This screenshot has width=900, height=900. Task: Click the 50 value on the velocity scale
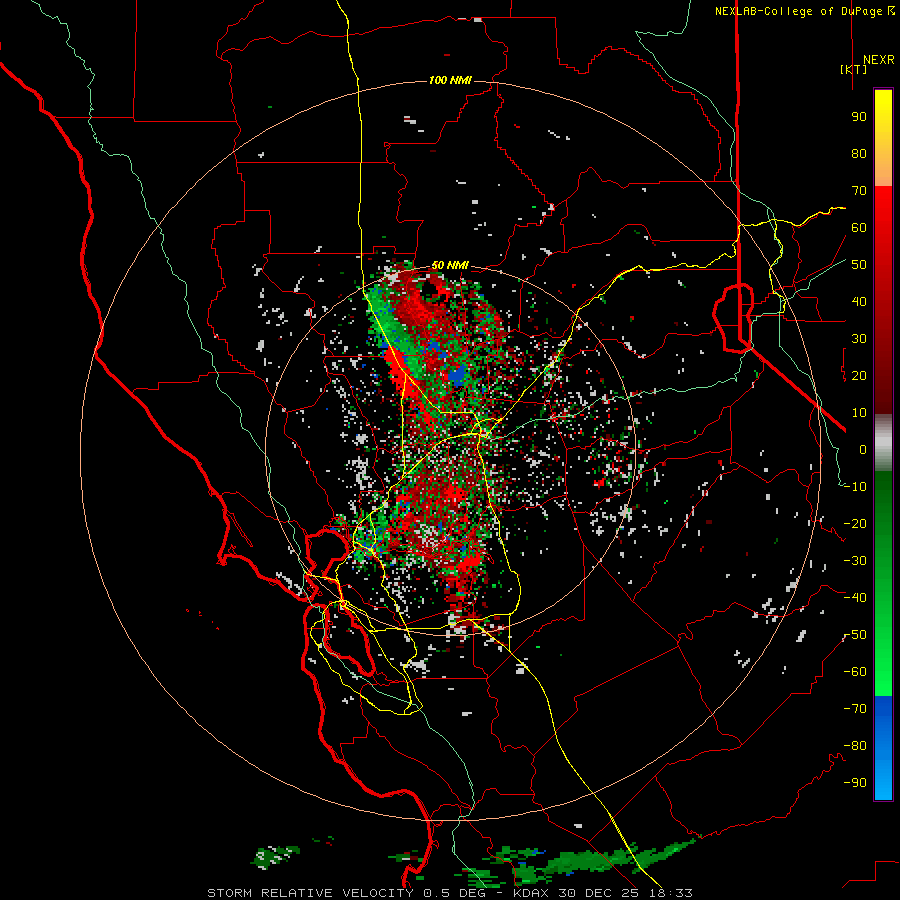point(859,265)
